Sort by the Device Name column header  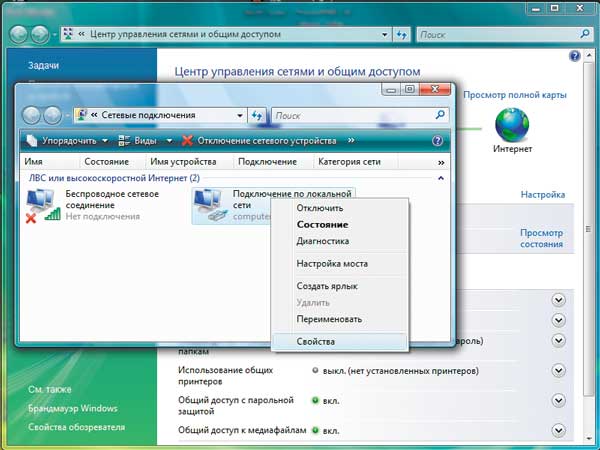point(183,162)
